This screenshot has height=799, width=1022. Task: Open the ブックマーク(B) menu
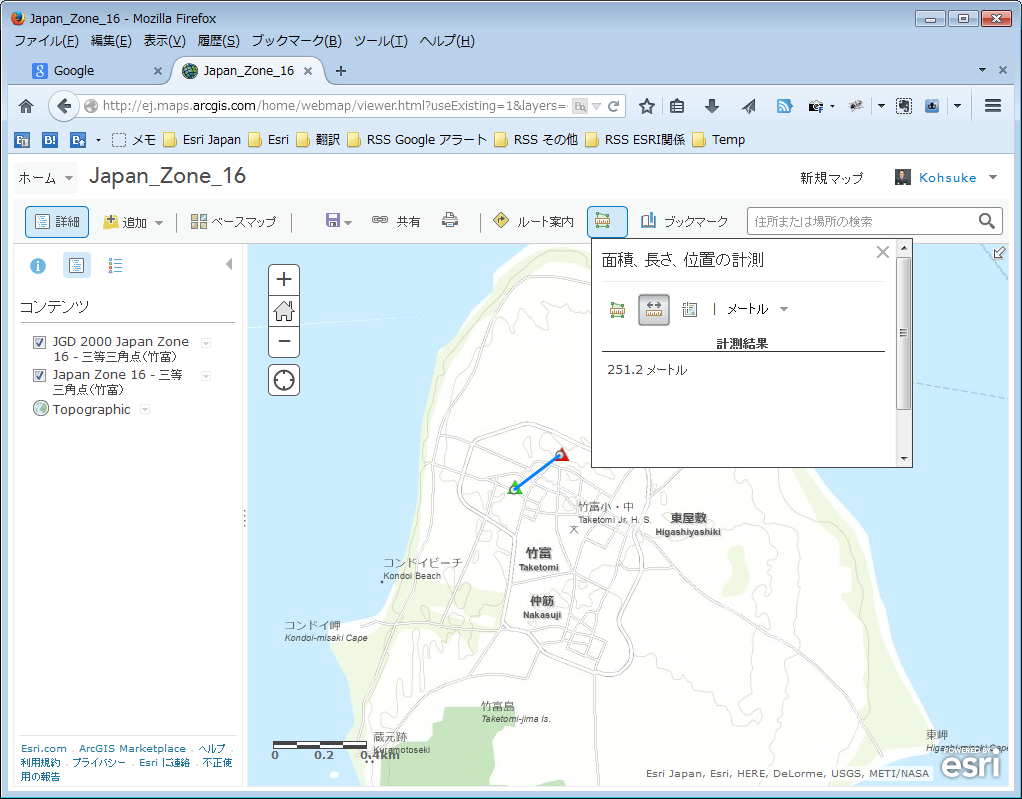[x=297, y=41]
